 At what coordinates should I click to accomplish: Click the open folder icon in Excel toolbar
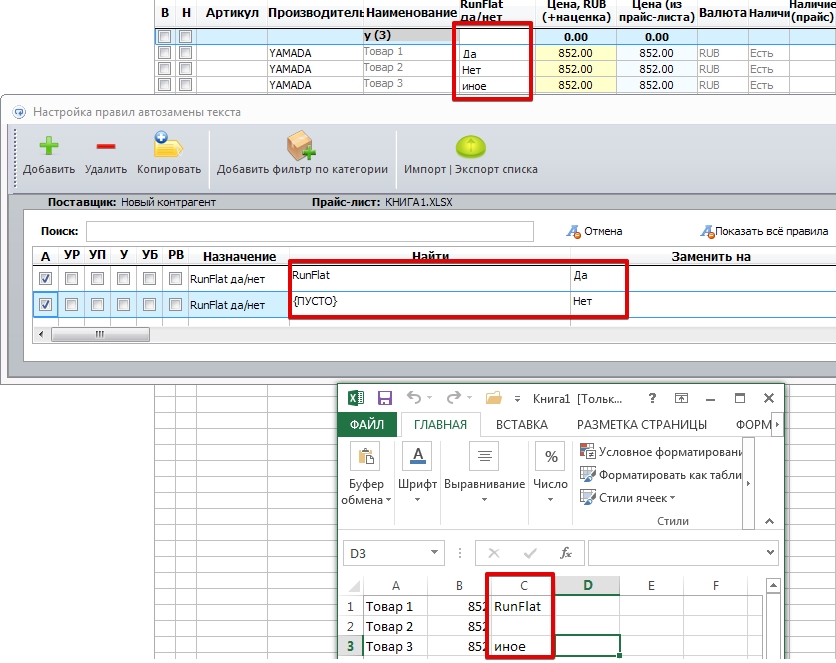click(x=494, y=398)
